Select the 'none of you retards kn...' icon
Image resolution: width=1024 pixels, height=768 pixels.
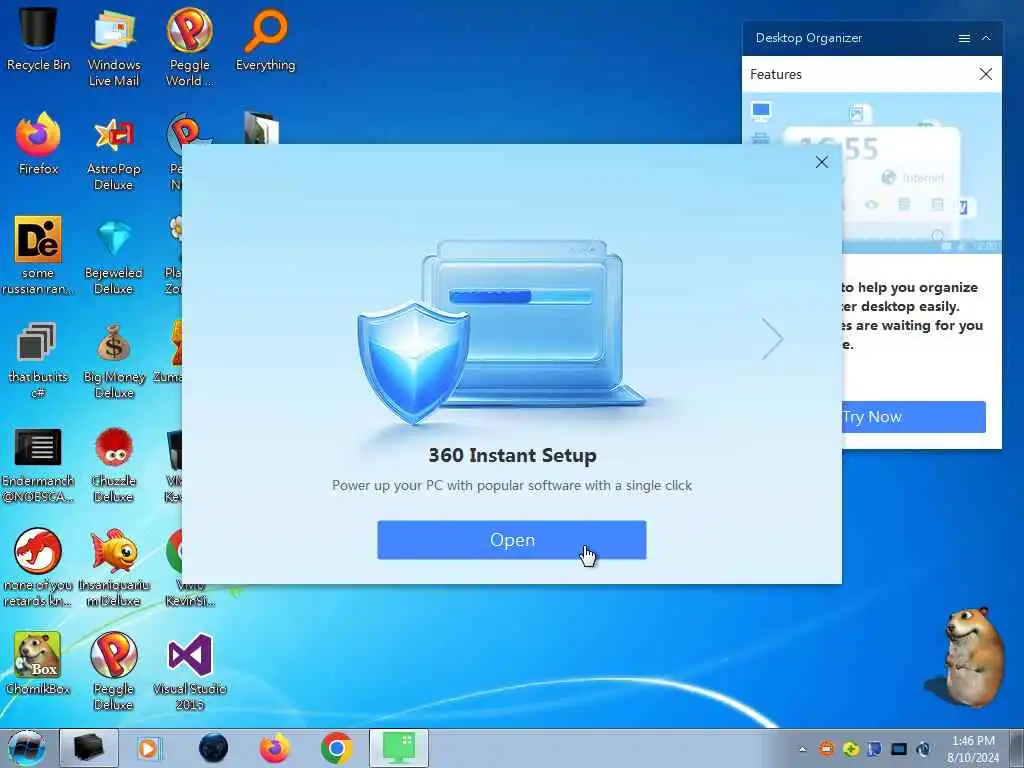click(x=38, y=568)
